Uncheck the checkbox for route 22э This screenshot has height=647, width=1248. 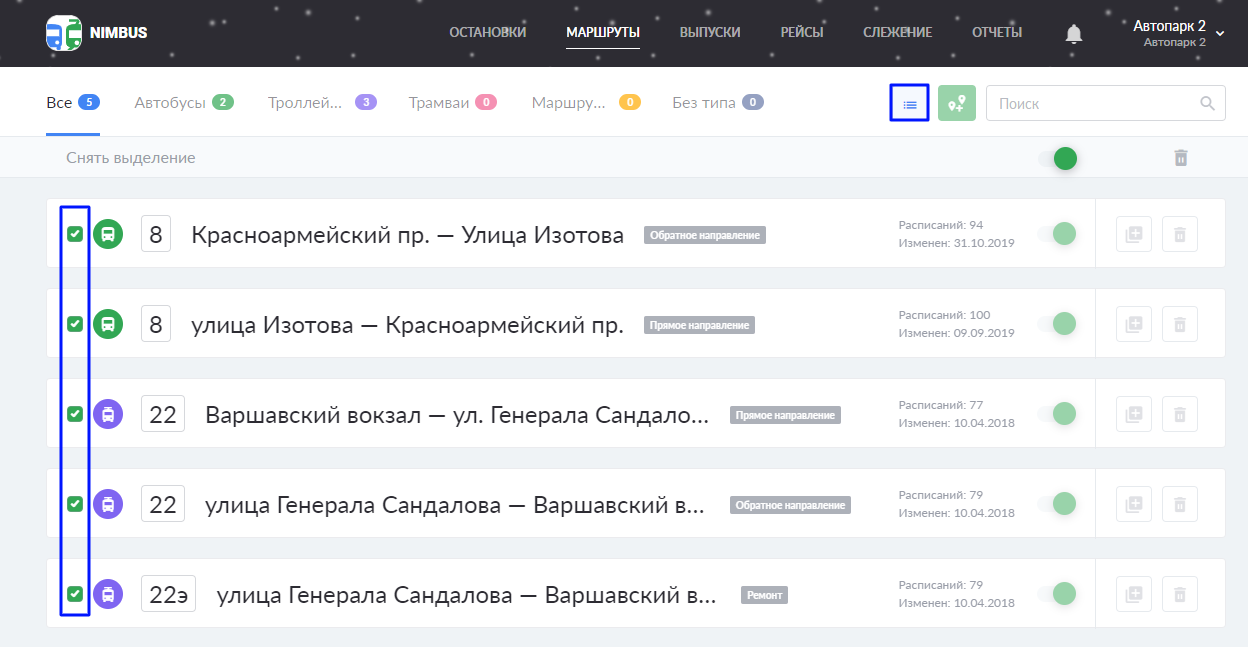click(75, 594)
